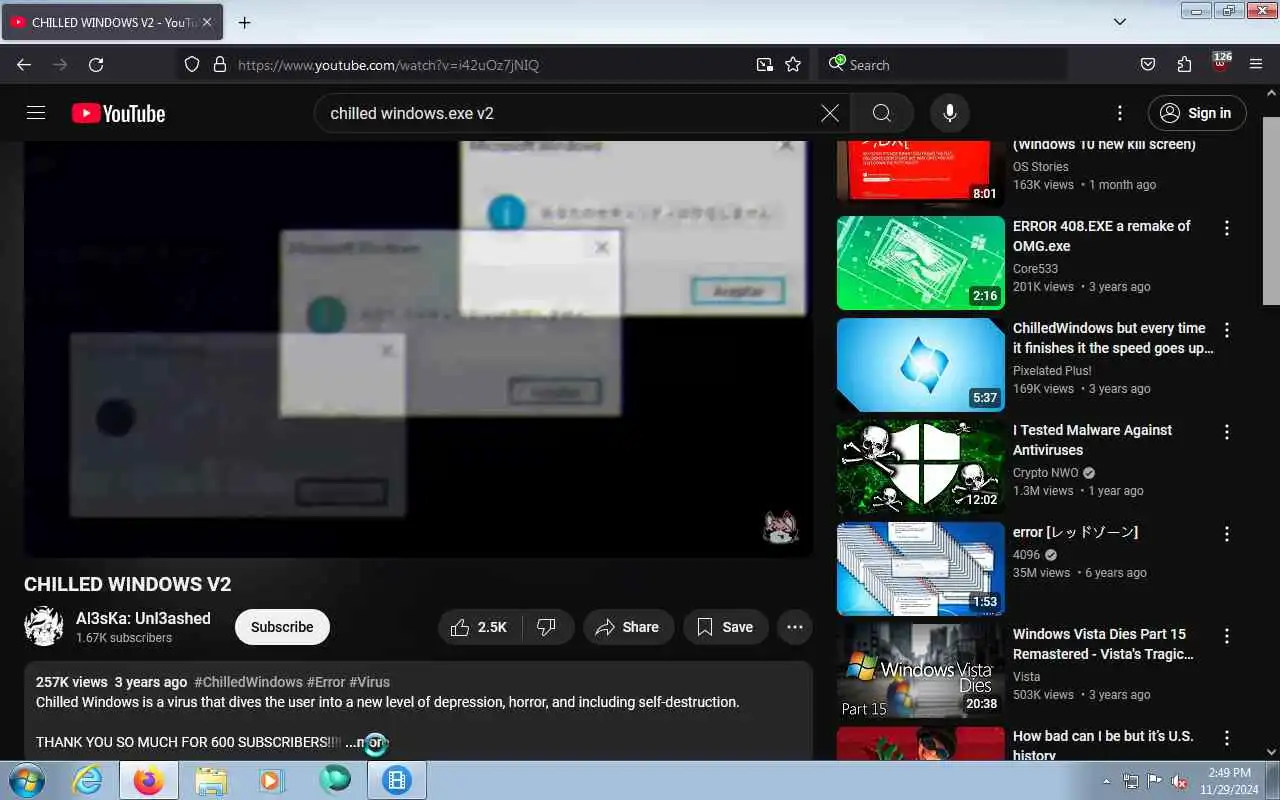The image size is (1280, 800).
Task: Click the Firefox Search box
Action: (x=940, y=65)
